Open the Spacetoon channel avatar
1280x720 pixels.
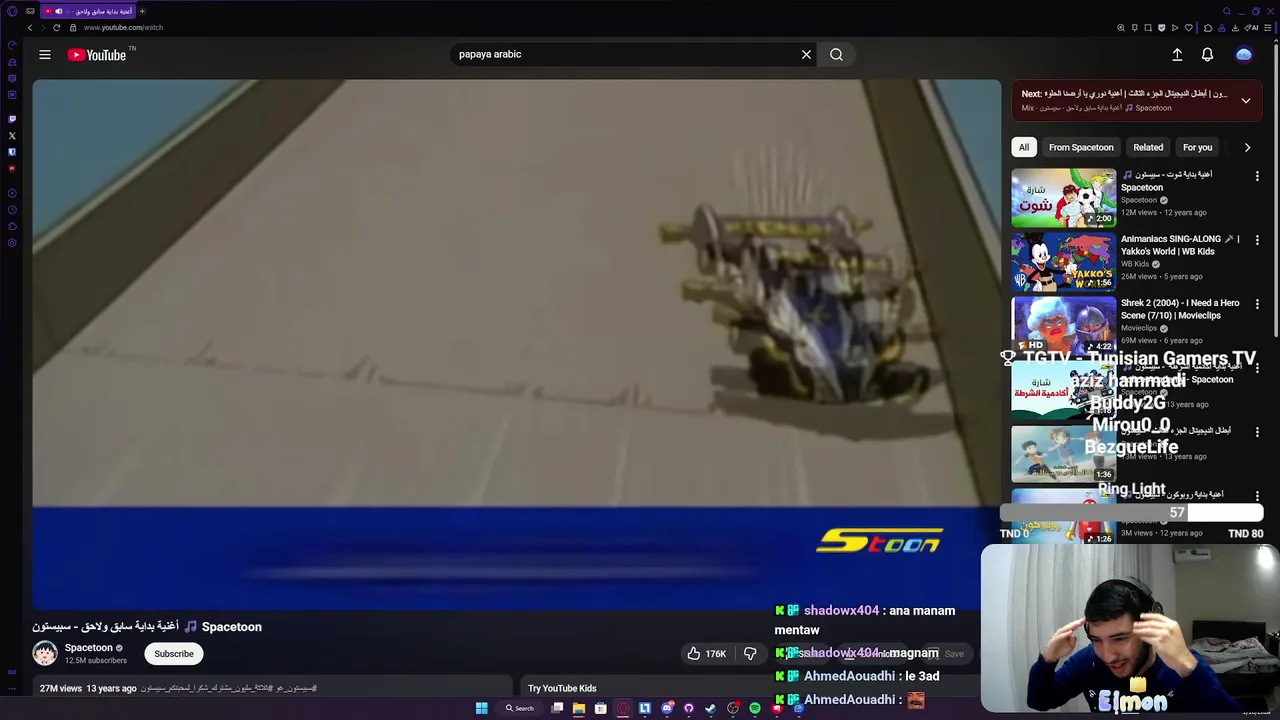coord(45,654)
